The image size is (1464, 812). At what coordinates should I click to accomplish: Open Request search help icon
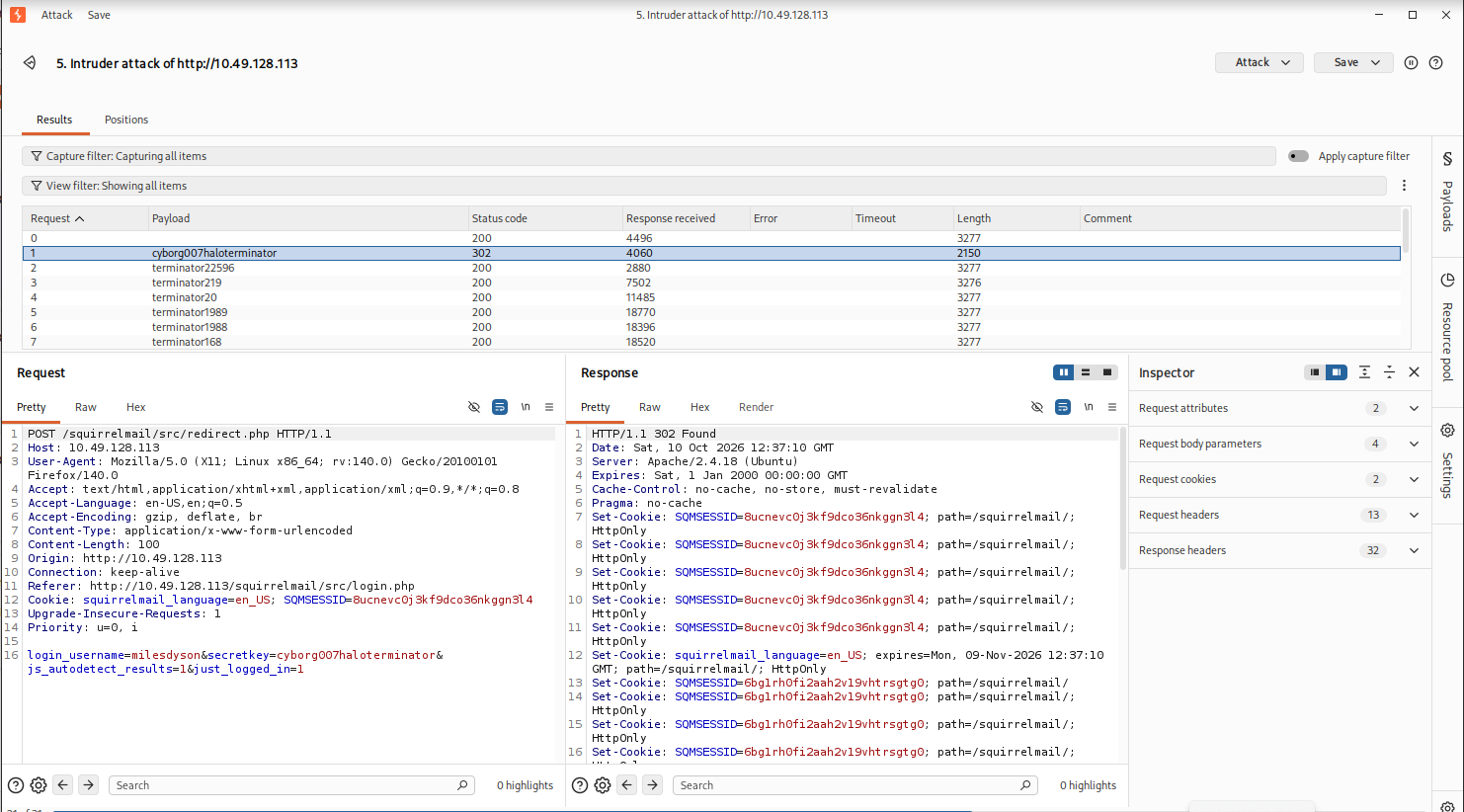coord(16,785)
